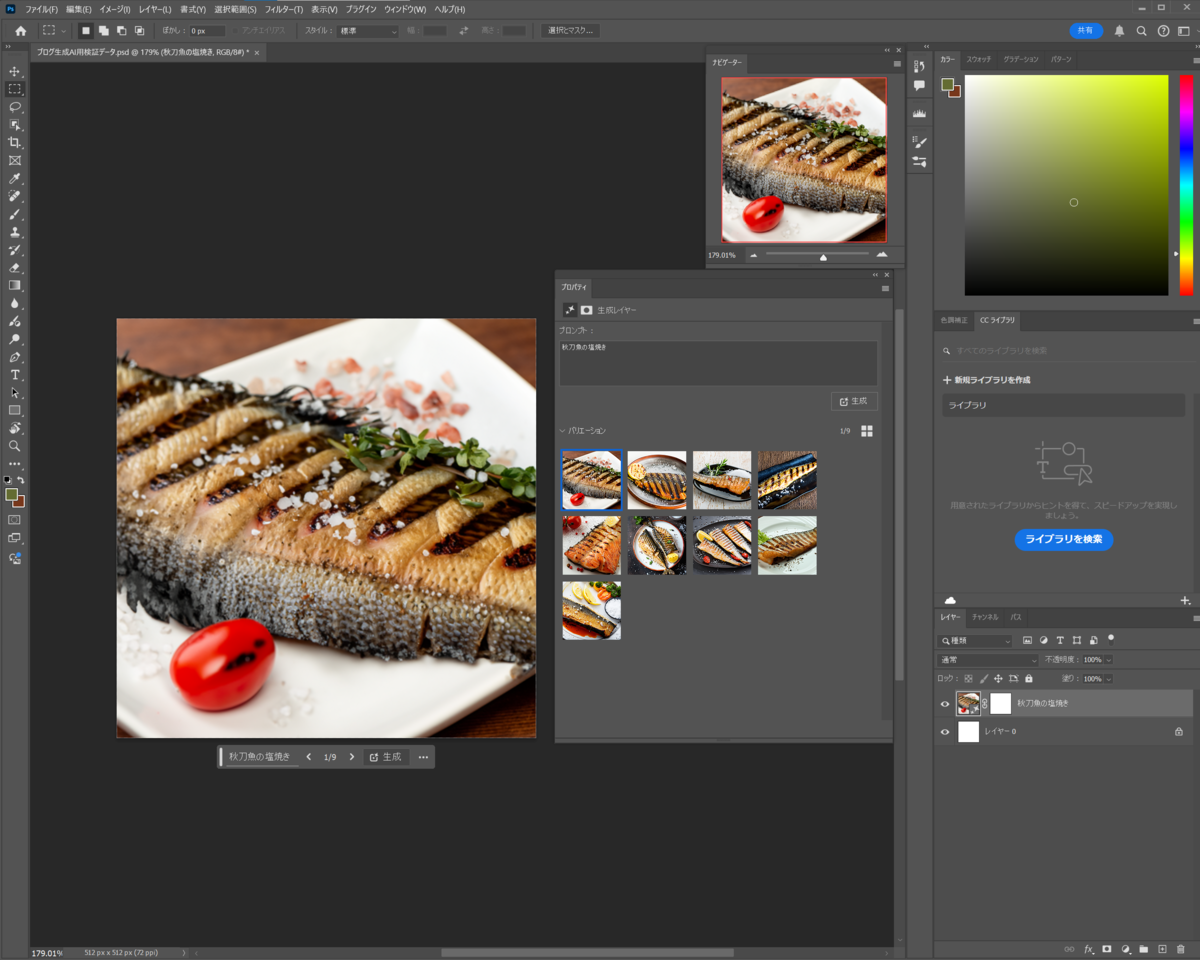Select the Eraser tool
The image size is (1200, 960).
click(x=15, y=267)
